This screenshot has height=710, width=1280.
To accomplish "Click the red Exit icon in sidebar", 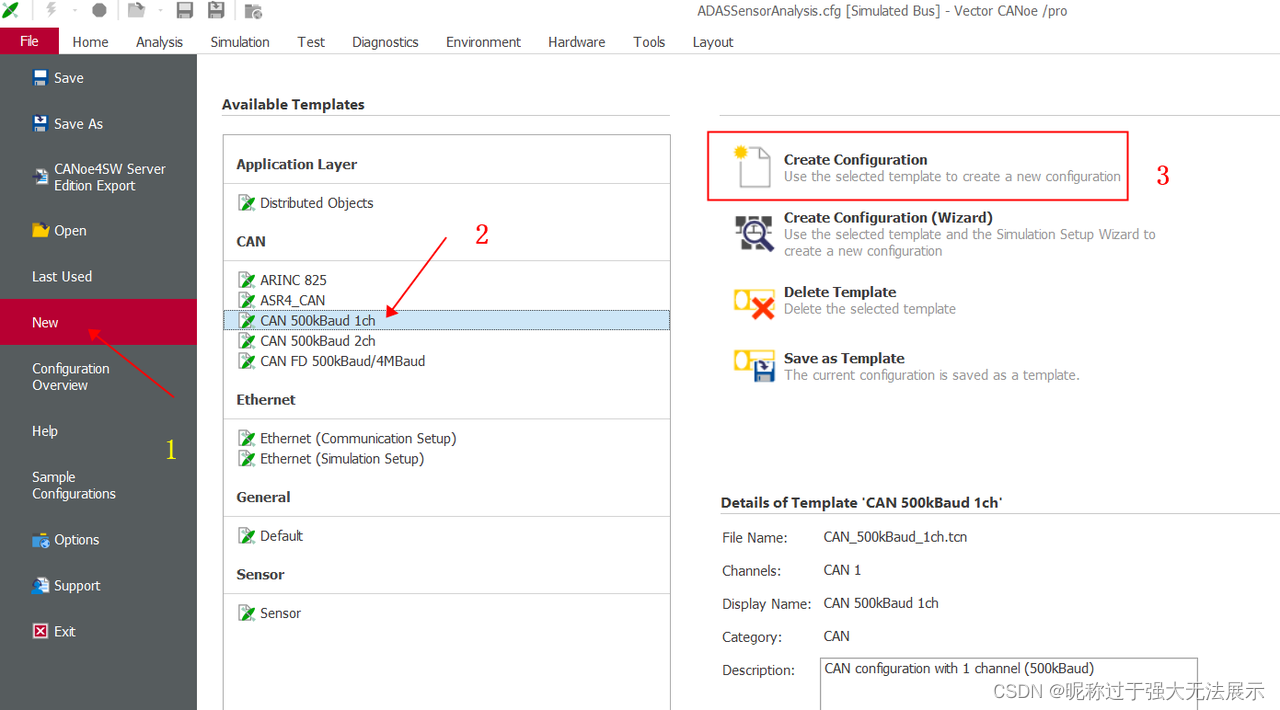I will tap(40, 631).
